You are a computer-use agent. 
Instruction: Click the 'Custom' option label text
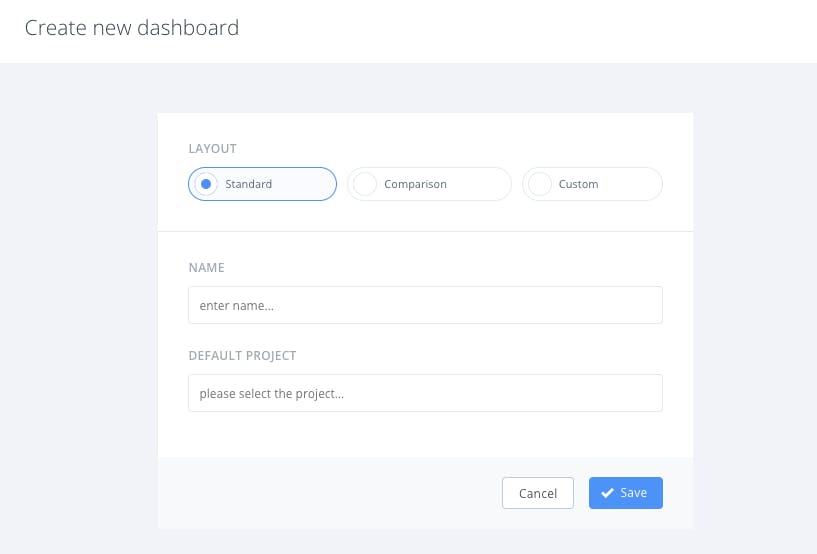(x=578, y=184)
